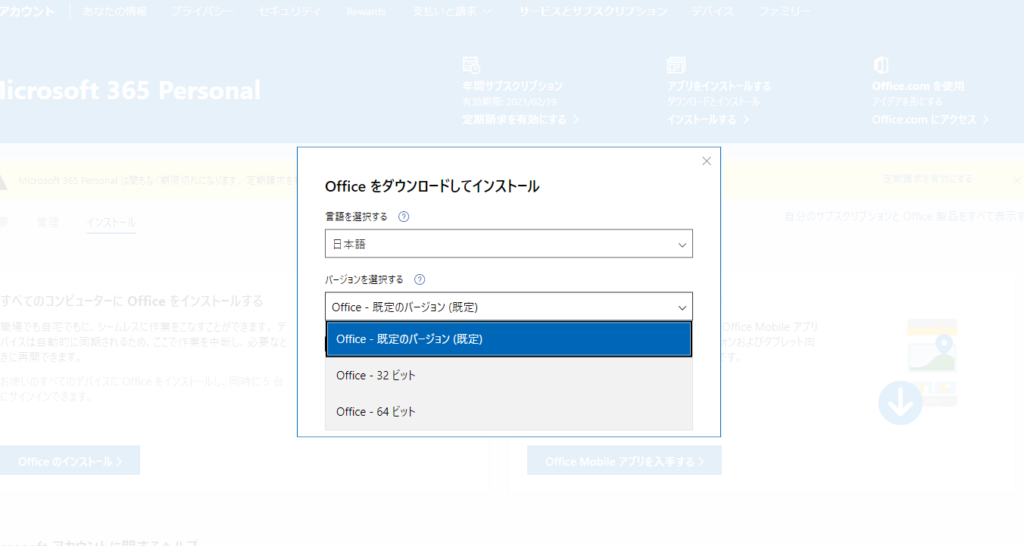Open Rewards in top navigation
This screenshot has width=1024, height=546.
tap(366, 11)
